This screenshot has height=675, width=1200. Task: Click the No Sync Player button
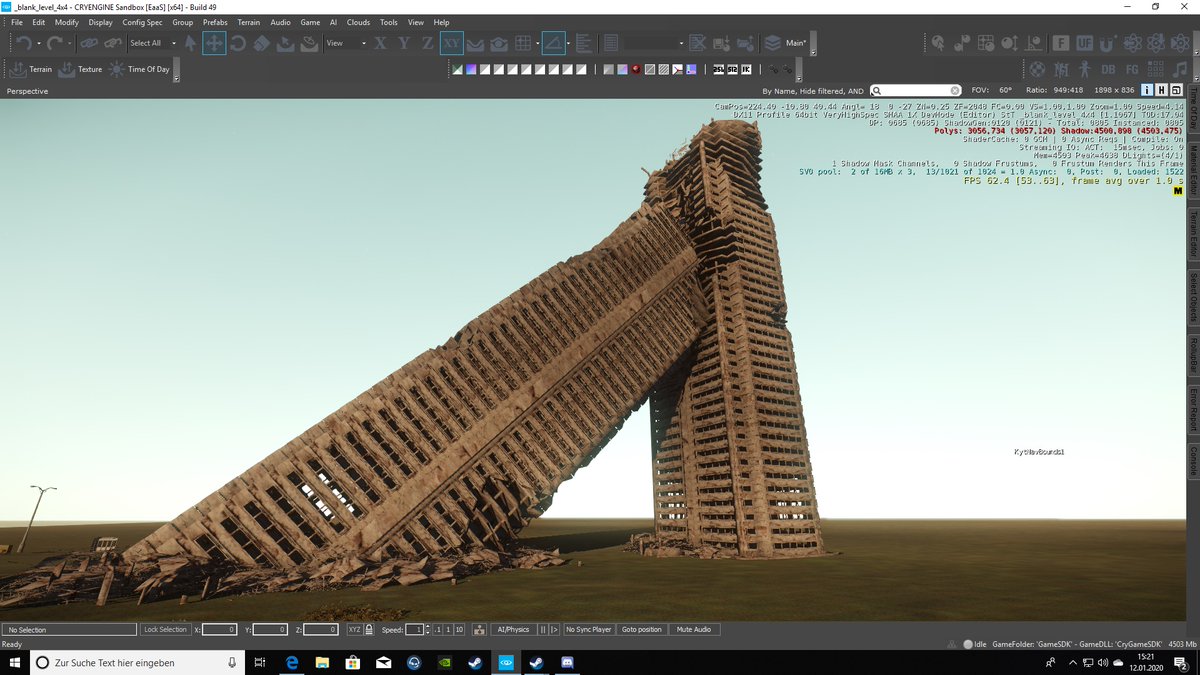click(x=589, y=630)
